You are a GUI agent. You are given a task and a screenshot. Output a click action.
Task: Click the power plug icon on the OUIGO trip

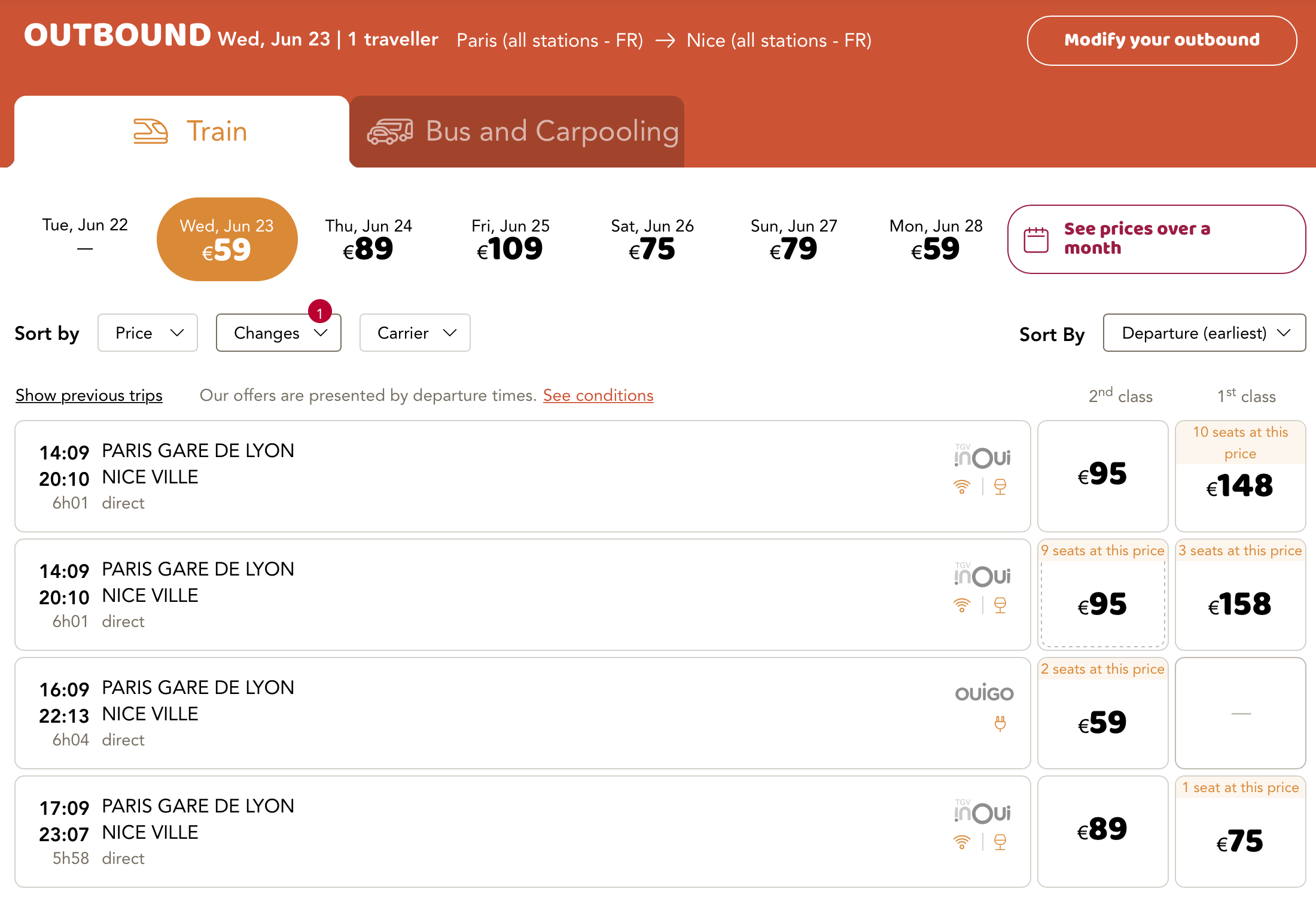pyautogui.click(x=1001, y=723)
